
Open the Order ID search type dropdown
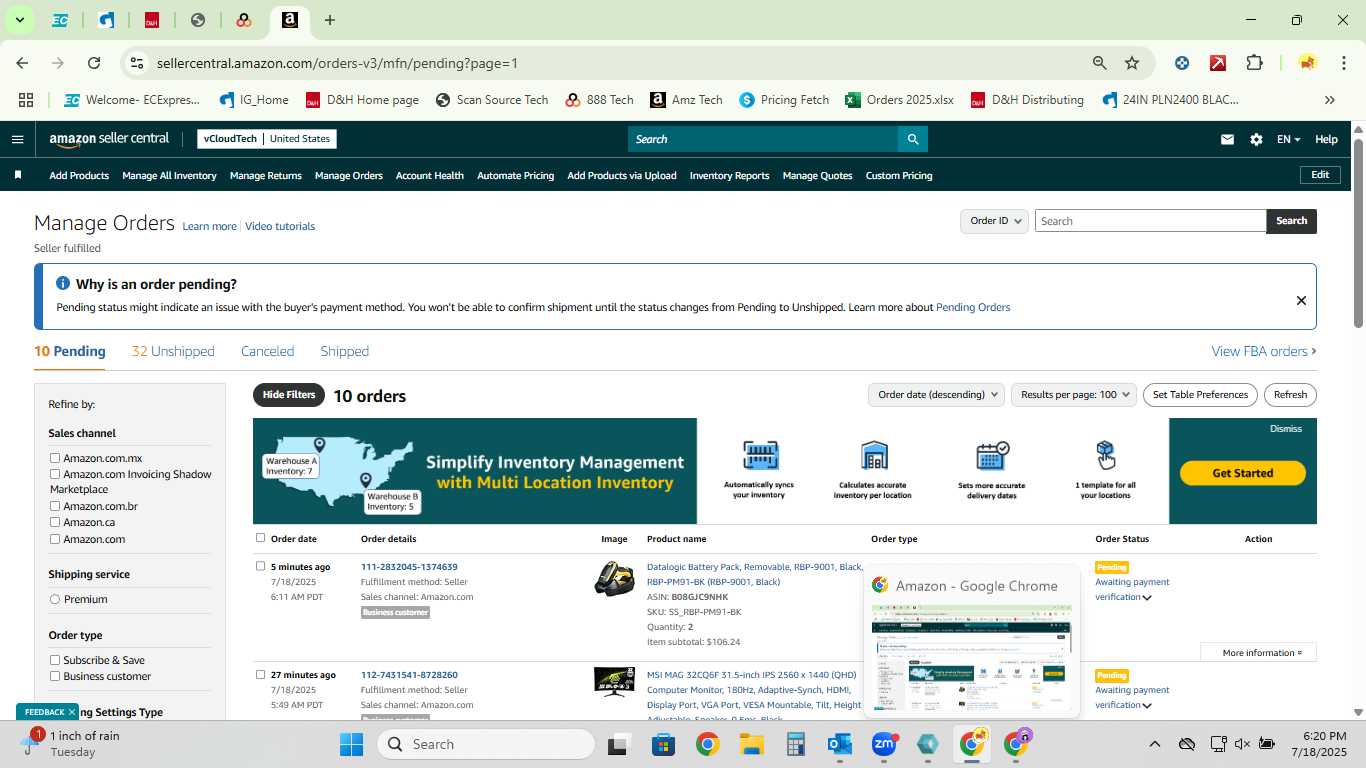pos(995,221)
